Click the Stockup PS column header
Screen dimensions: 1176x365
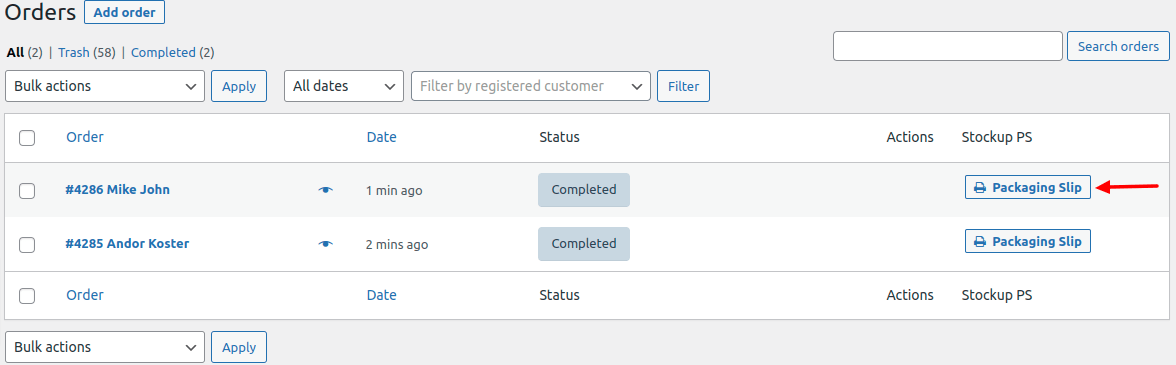997,137
